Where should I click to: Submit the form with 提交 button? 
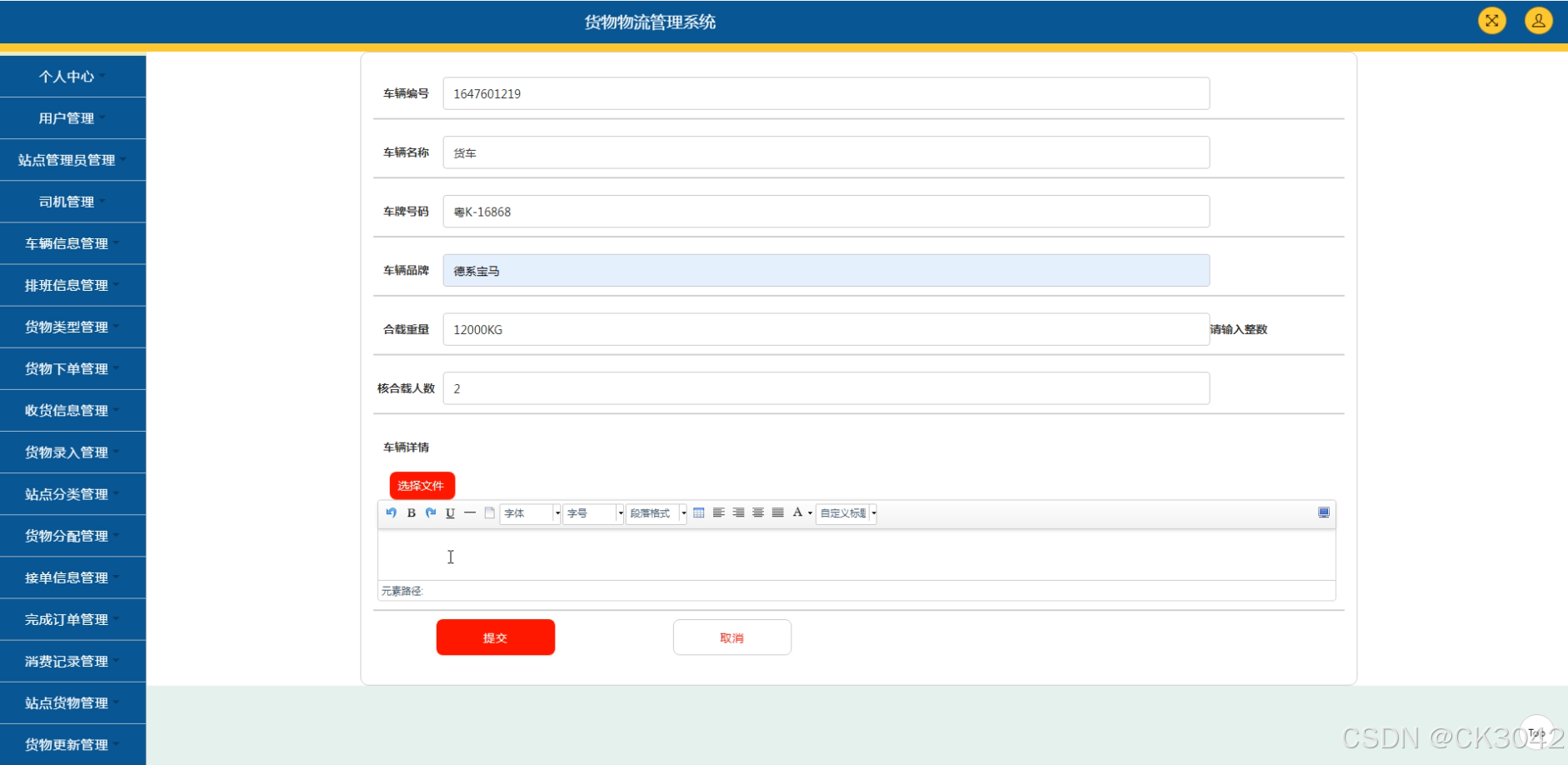pos(495,637)
